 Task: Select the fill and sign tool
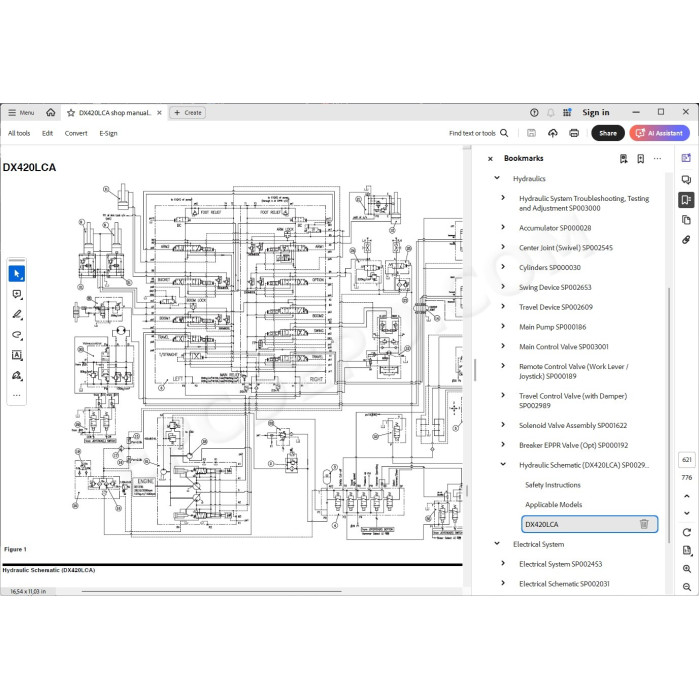pos(17,375)
